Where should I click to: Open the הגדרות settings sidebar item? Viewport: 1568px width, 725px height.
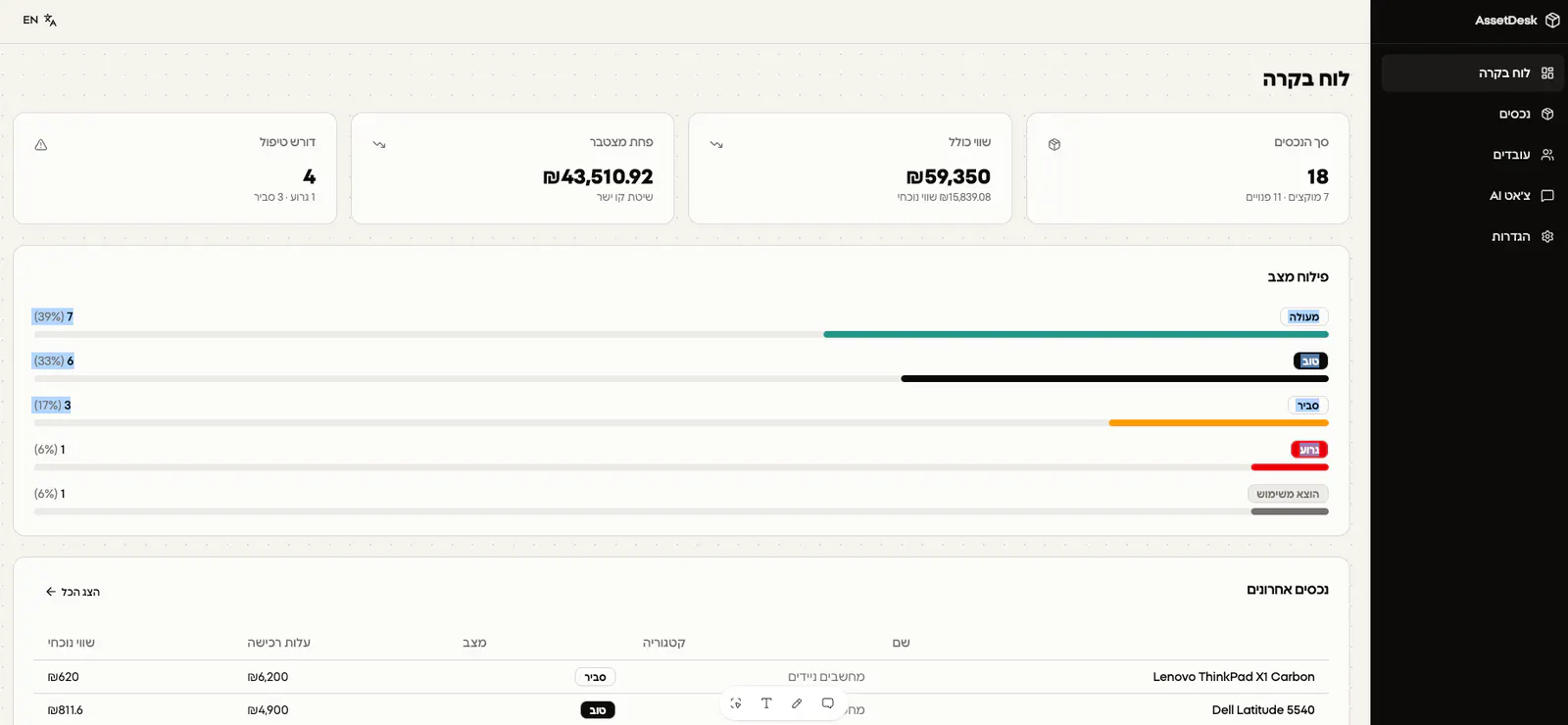coord(1472,236)
